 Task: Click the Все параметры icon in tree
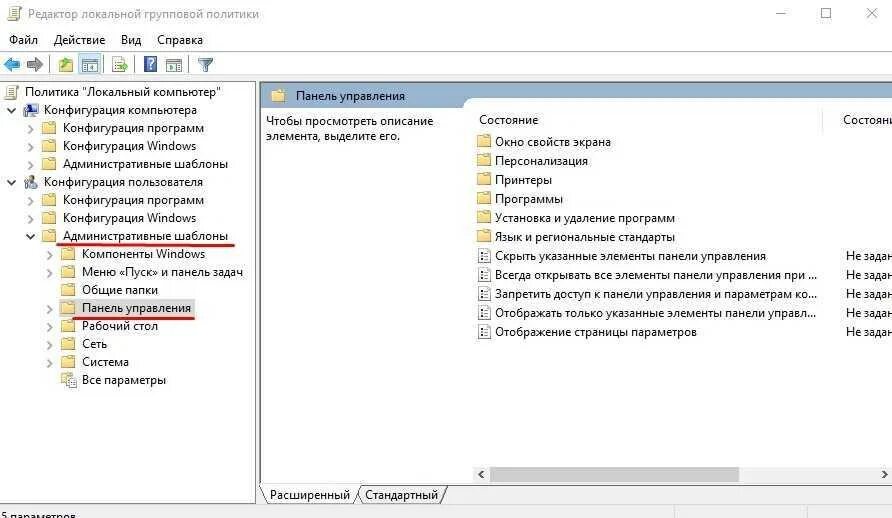tap(69, 380)
